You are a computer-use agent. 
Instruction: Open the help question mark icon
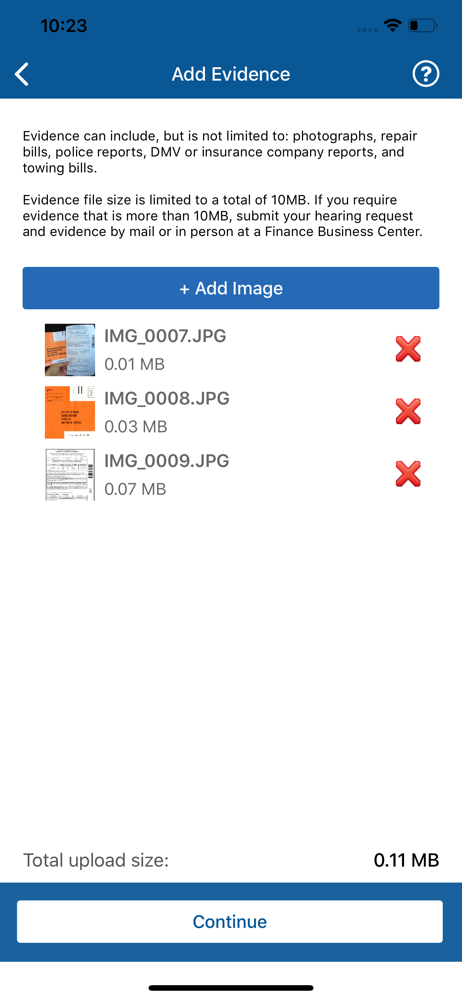click(426, 75)
